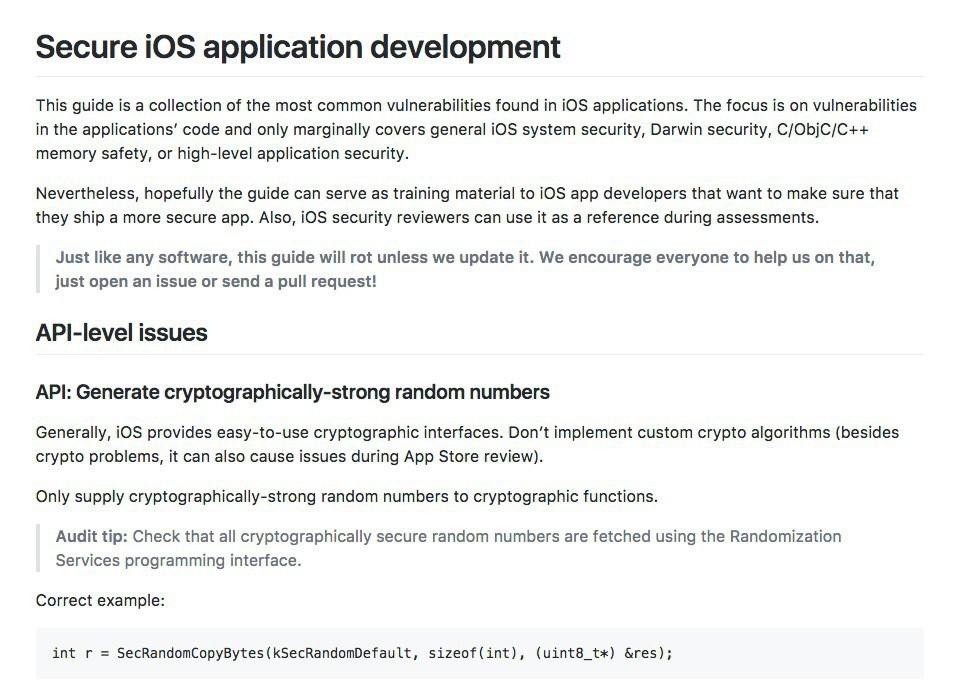The height and width of the screenshot is (700, 960).
Task: Click the "API-level issues" section heading
Action: 121,333
